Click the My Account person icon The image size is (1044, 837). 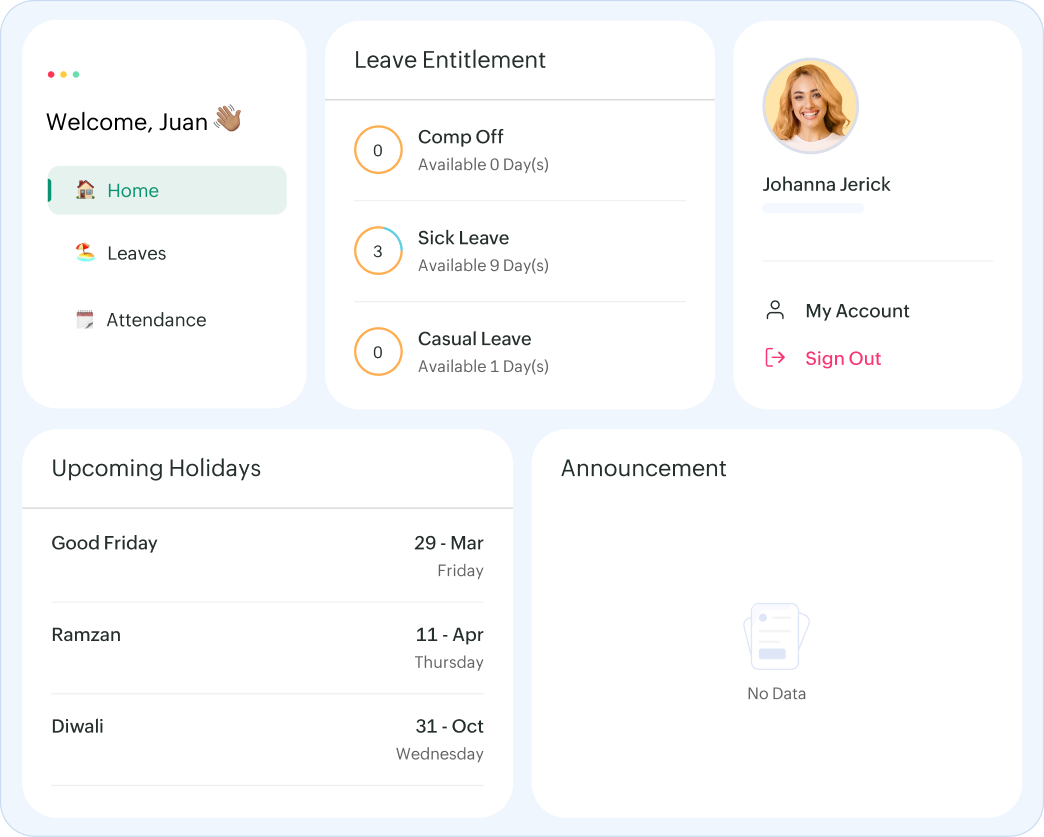tap(775, 311)
